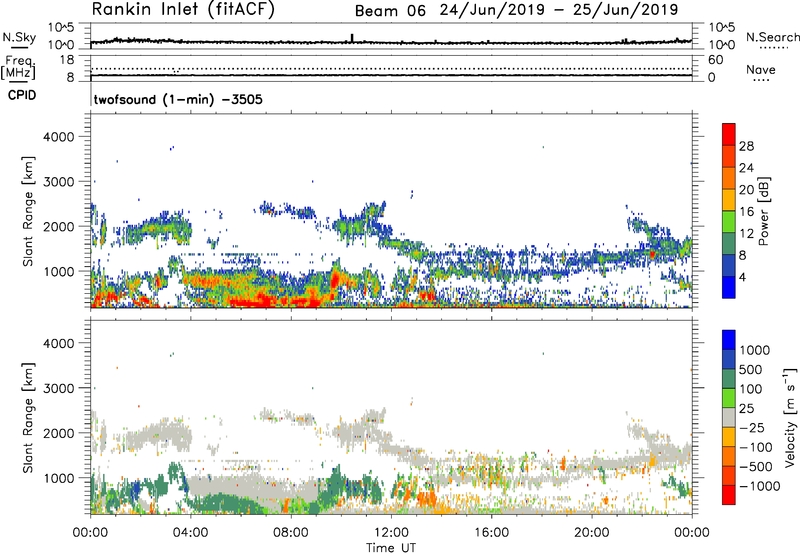The height and width of the screenshot is (554, 800).
Task: Click 'twofsound (1-min) -3505' text
Action: coord(178,99)
